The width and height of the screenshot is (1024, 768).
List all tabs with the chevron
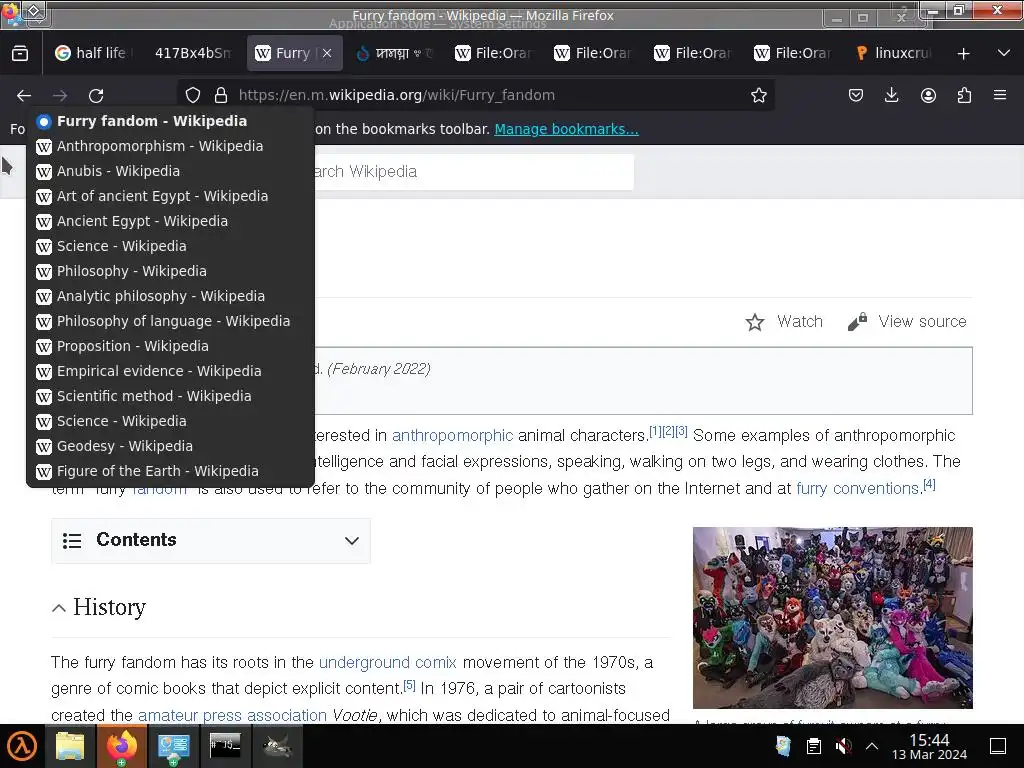1004,53
